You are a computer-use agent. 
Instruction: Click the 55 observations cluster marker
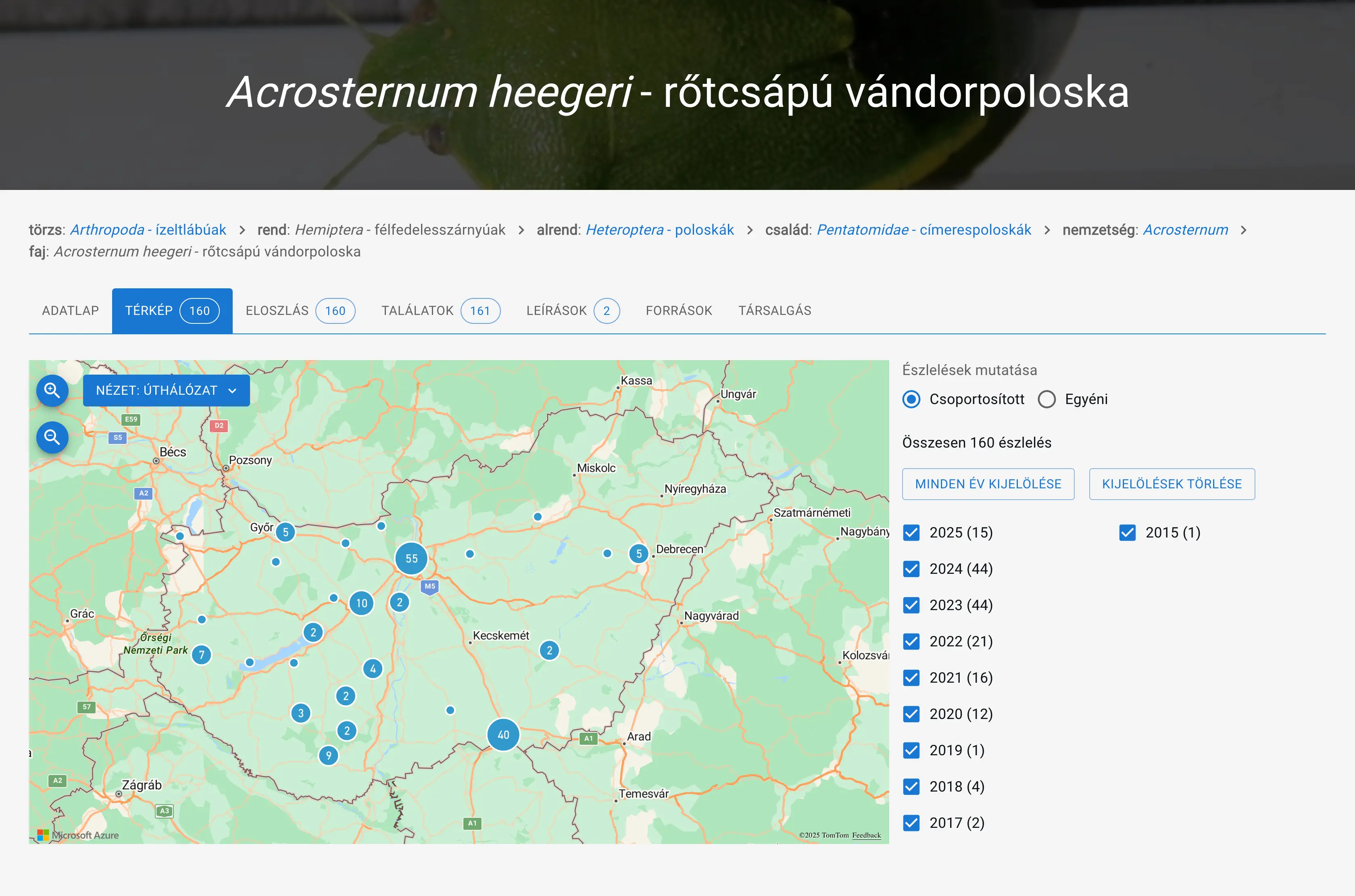tap(411, 559)
